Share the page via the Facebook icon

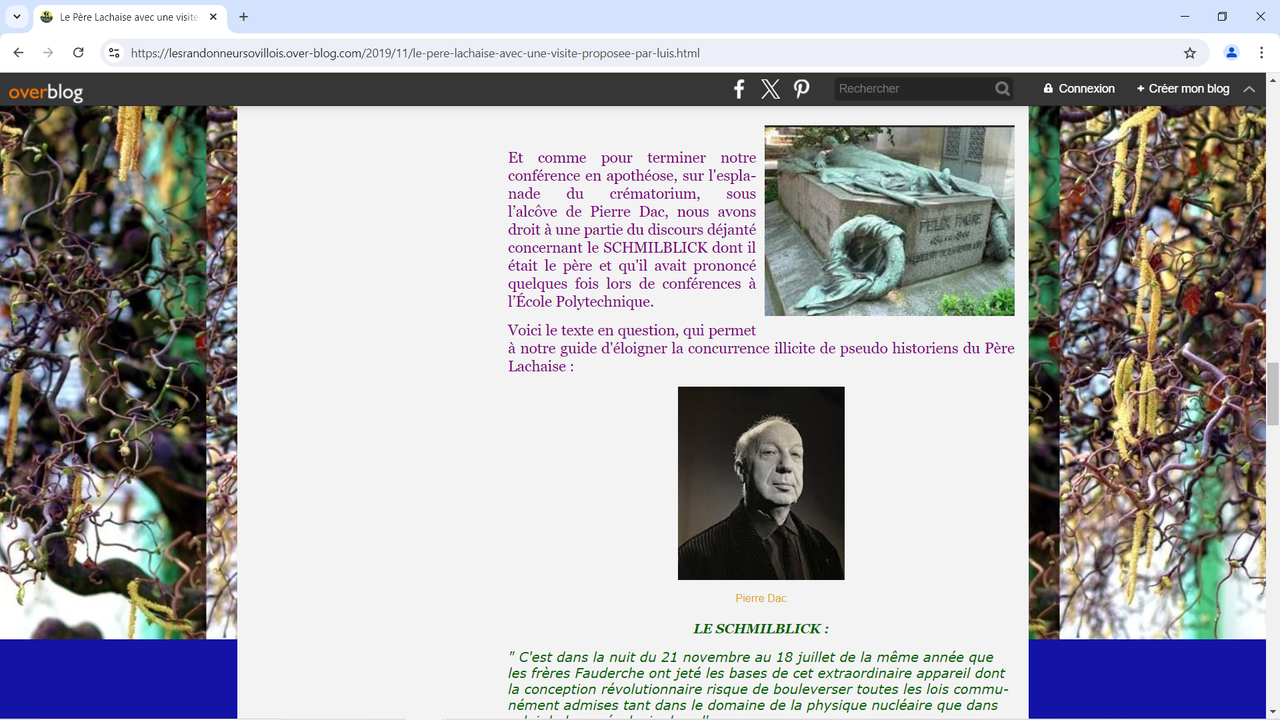pyautogui.click(x=739, y=89)
